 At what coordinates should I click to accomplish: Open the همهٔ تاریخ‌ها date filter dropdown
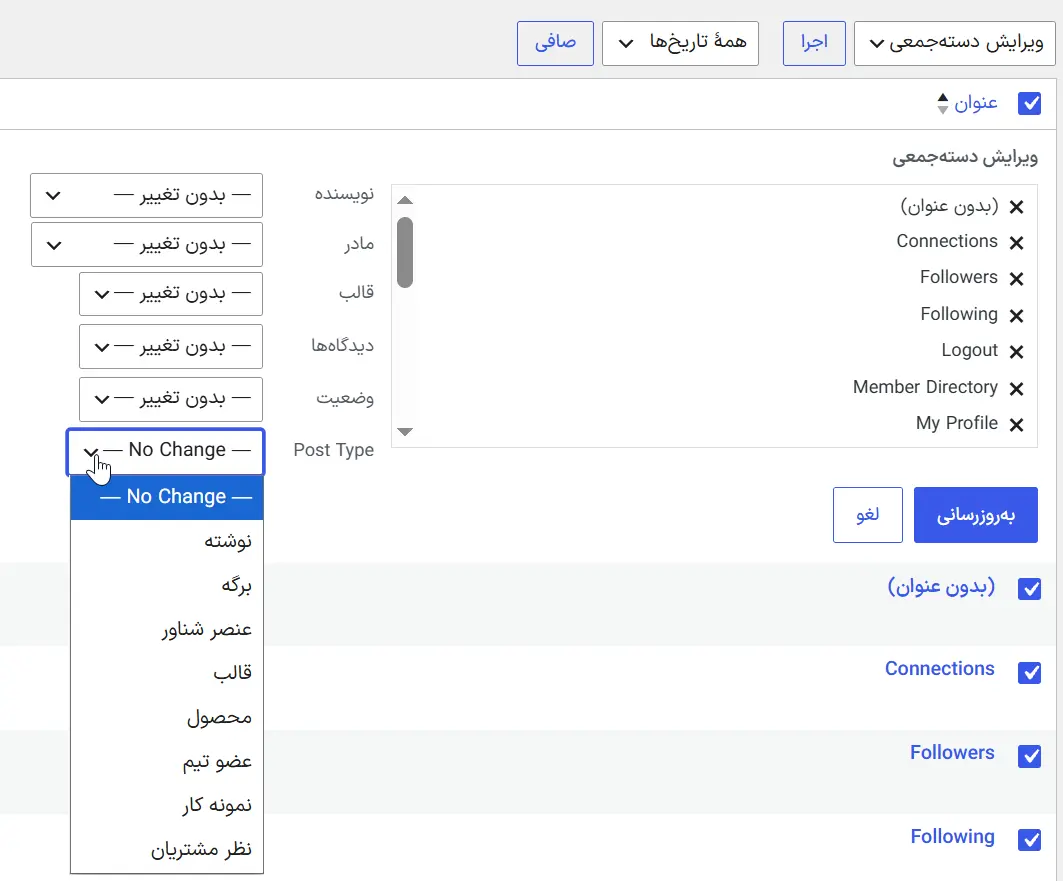pos(680,43)
